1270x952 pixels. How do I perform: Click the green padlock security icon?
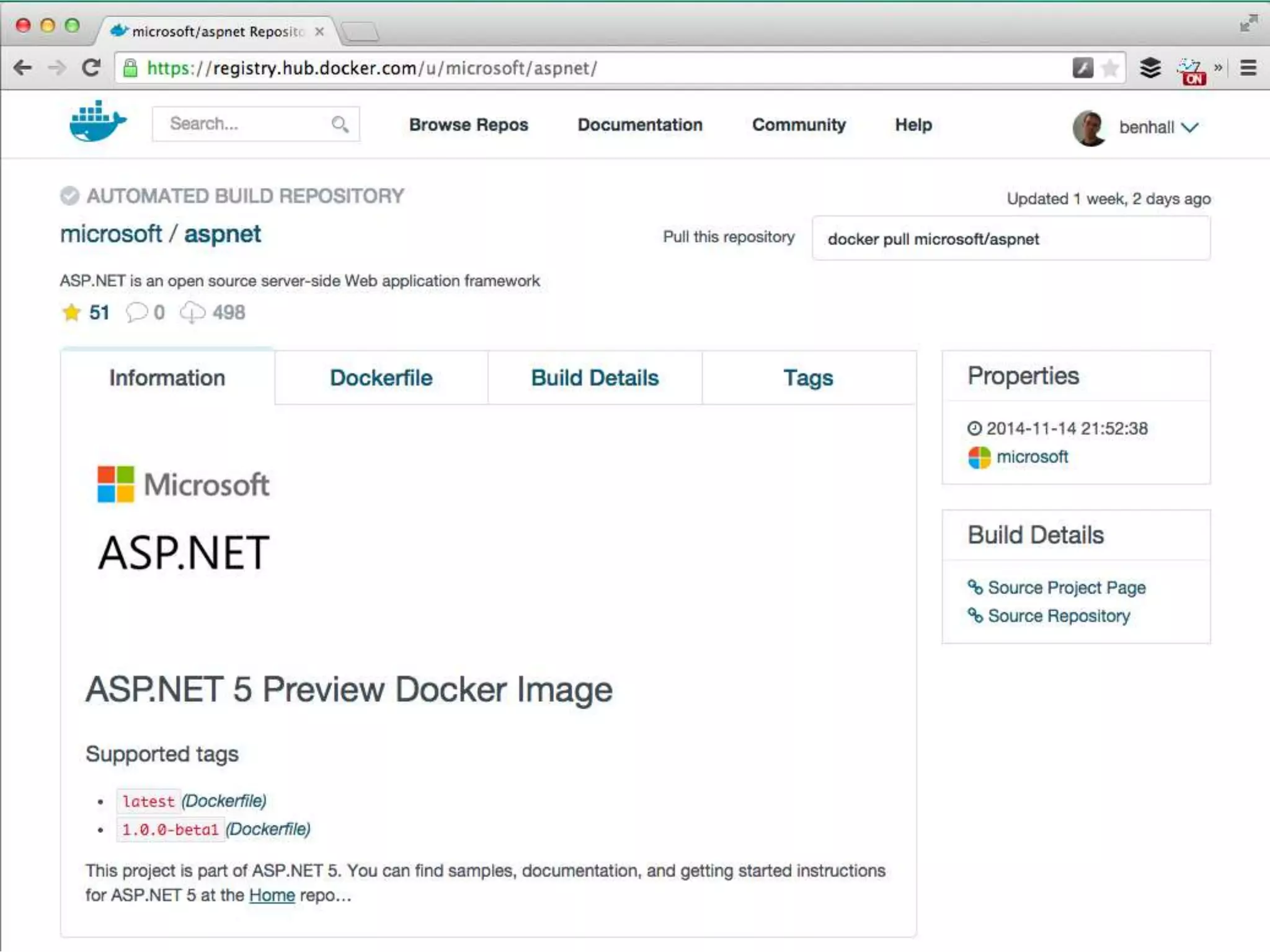tap(130, 68)
